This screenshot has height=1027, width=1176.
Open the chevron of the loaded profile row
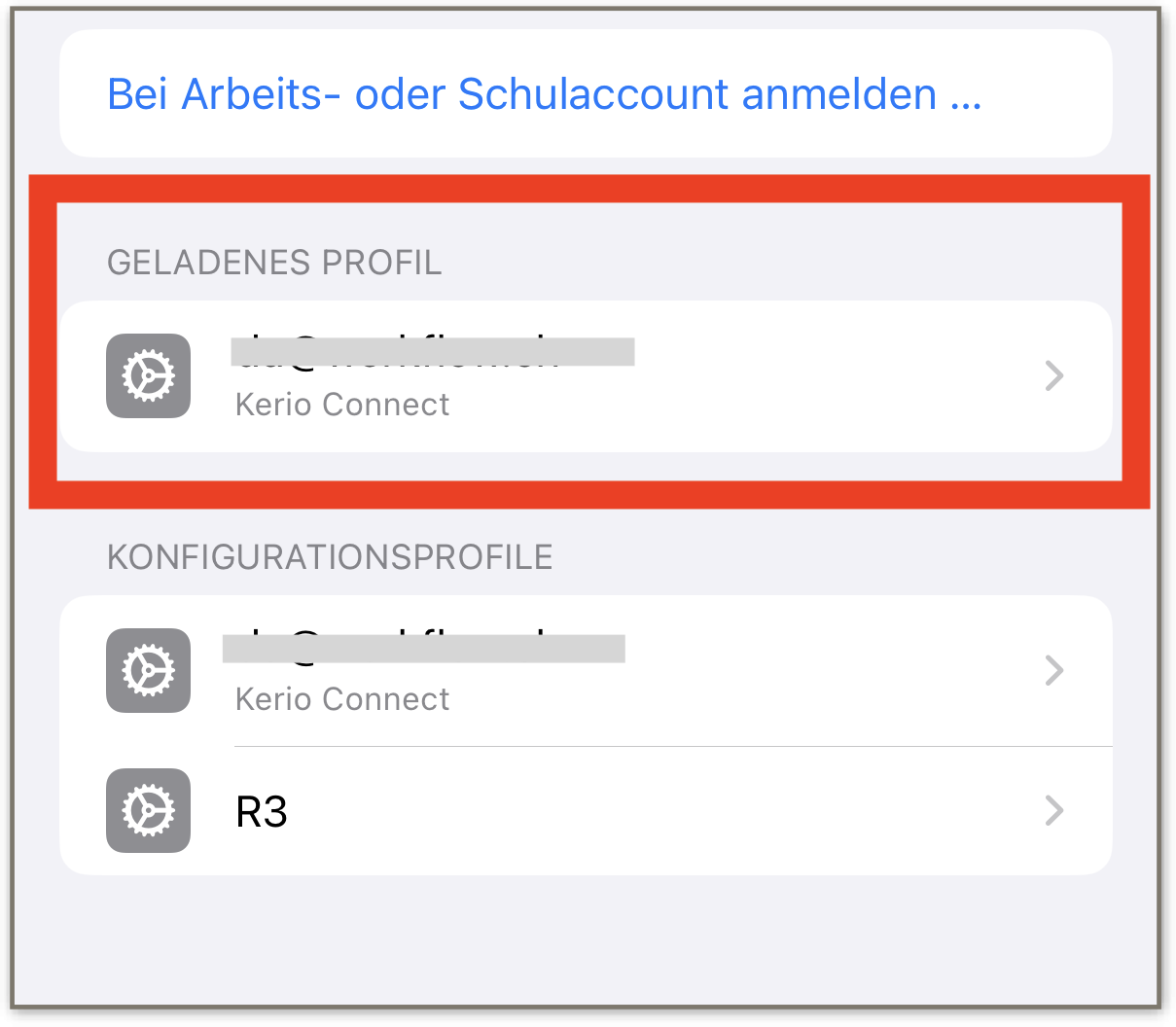click(1054, 375)
